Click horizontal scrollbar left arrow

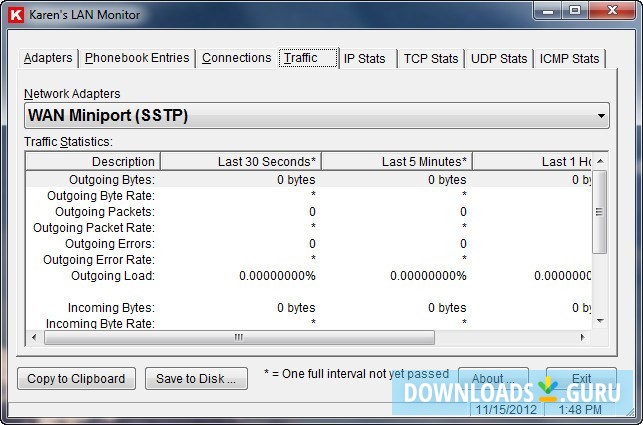(34, 338)
